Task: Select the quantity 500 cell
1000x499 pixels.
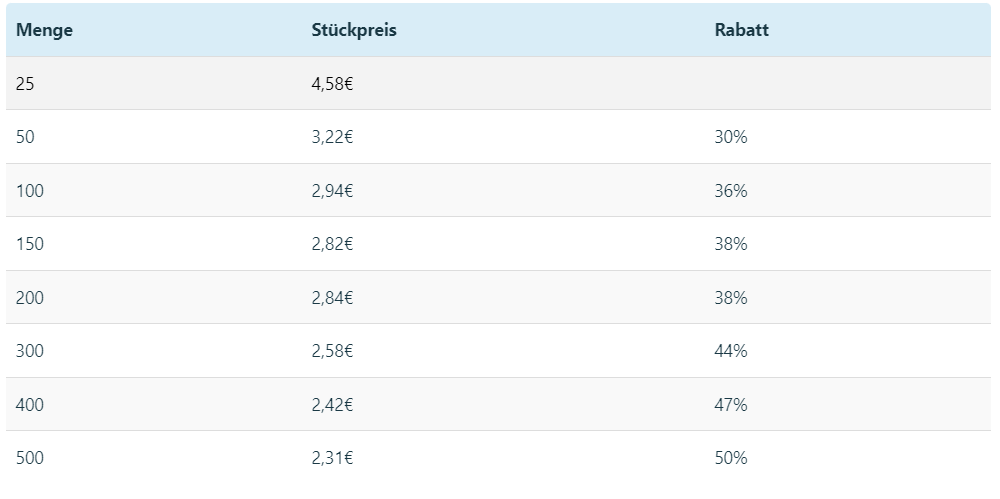Action: 30,458
